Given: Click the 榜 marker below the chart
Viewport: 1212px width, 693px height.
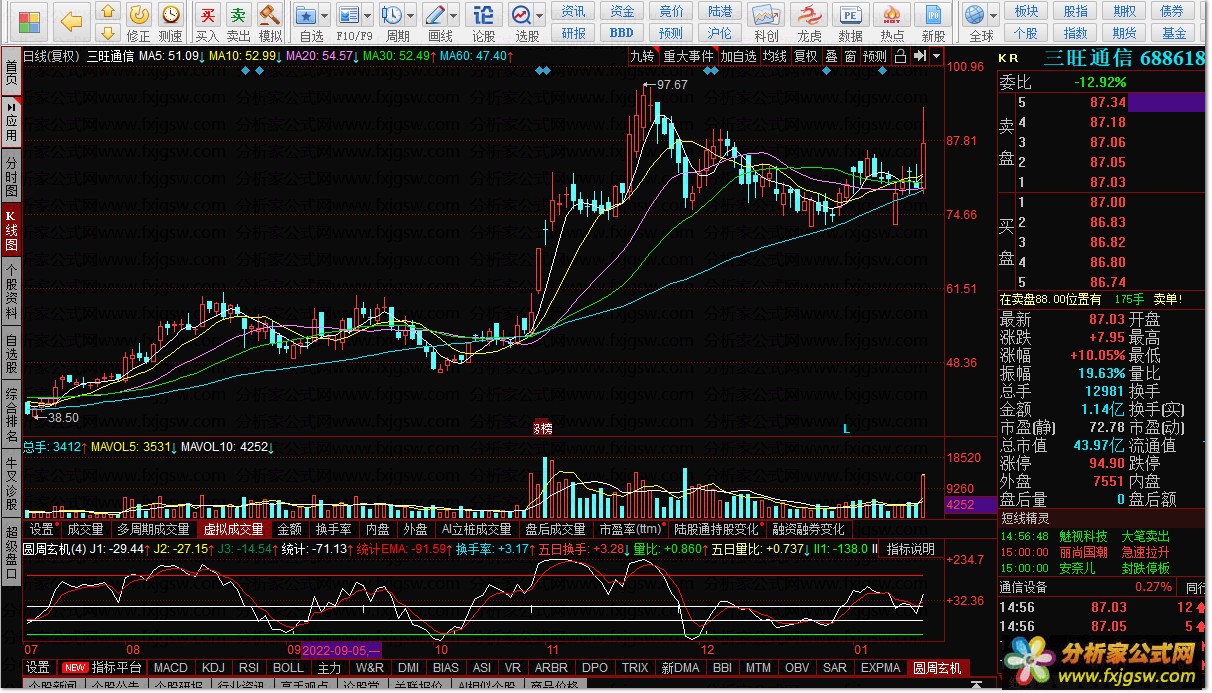Looking at the screenshot, I should (x=541, y=427).
